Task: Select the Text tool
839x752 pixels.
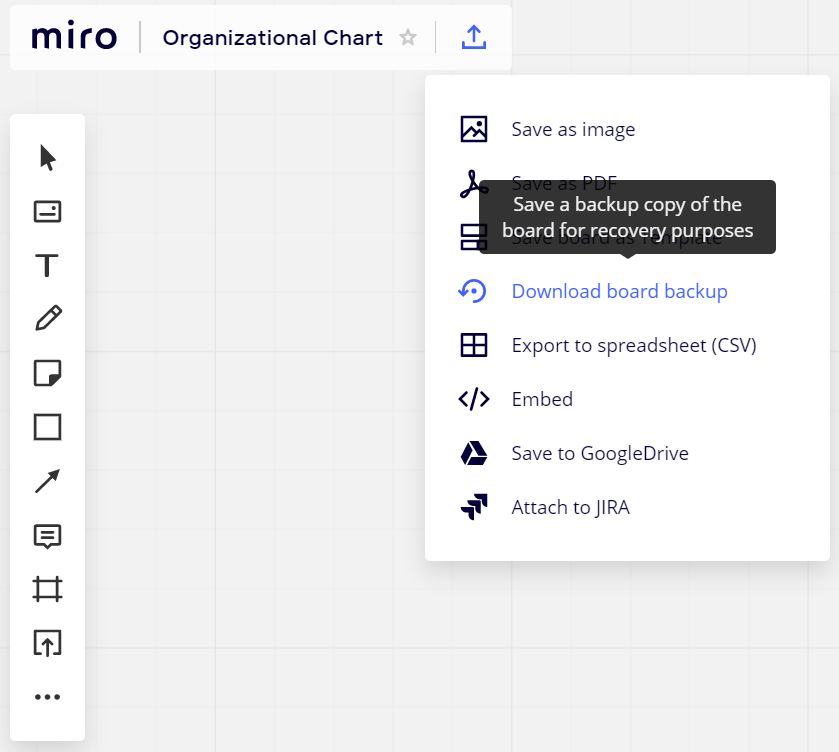Action: 47,265
